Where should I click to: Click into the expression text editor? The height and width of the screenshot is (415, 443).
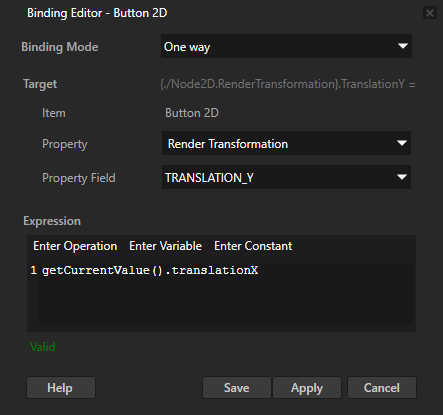(226, 293)
